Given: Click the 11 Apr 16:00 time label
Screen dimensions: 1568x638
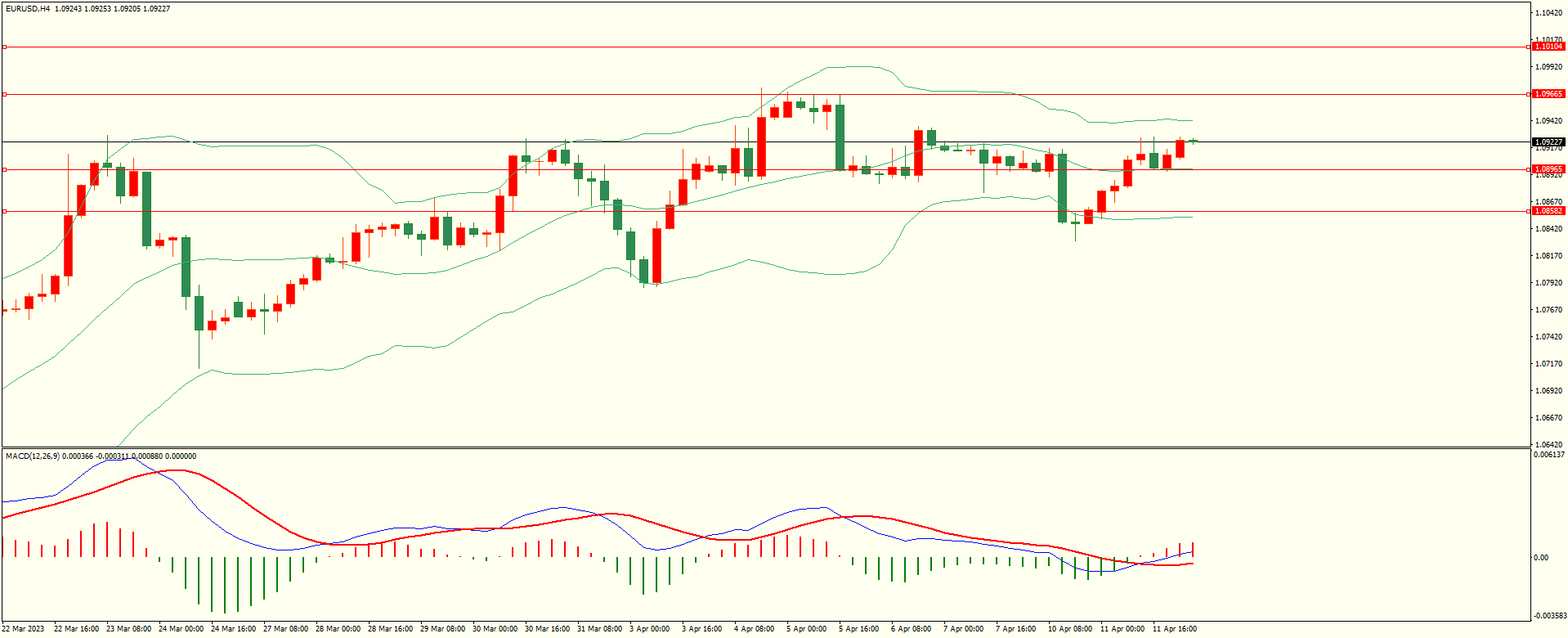Looking at the screenshot, I should pyautogui.click(x=1175, y=629).
